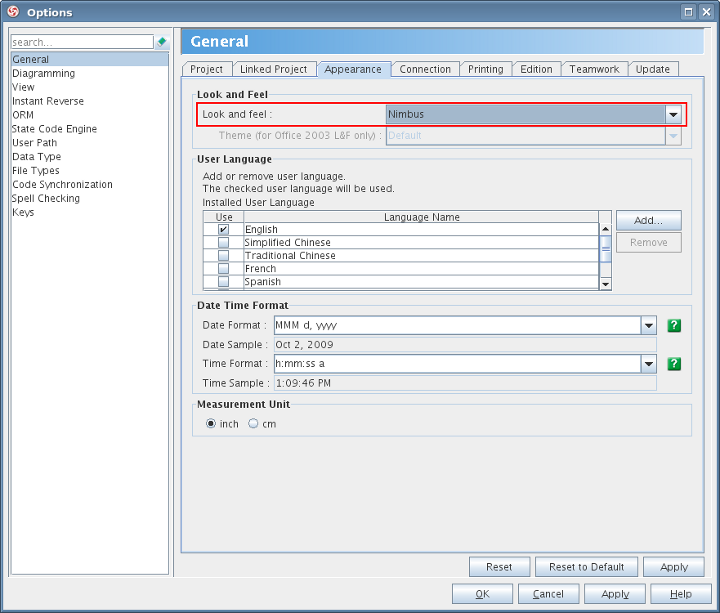
Task: Open Time Format help question icon
Action: 674,364
